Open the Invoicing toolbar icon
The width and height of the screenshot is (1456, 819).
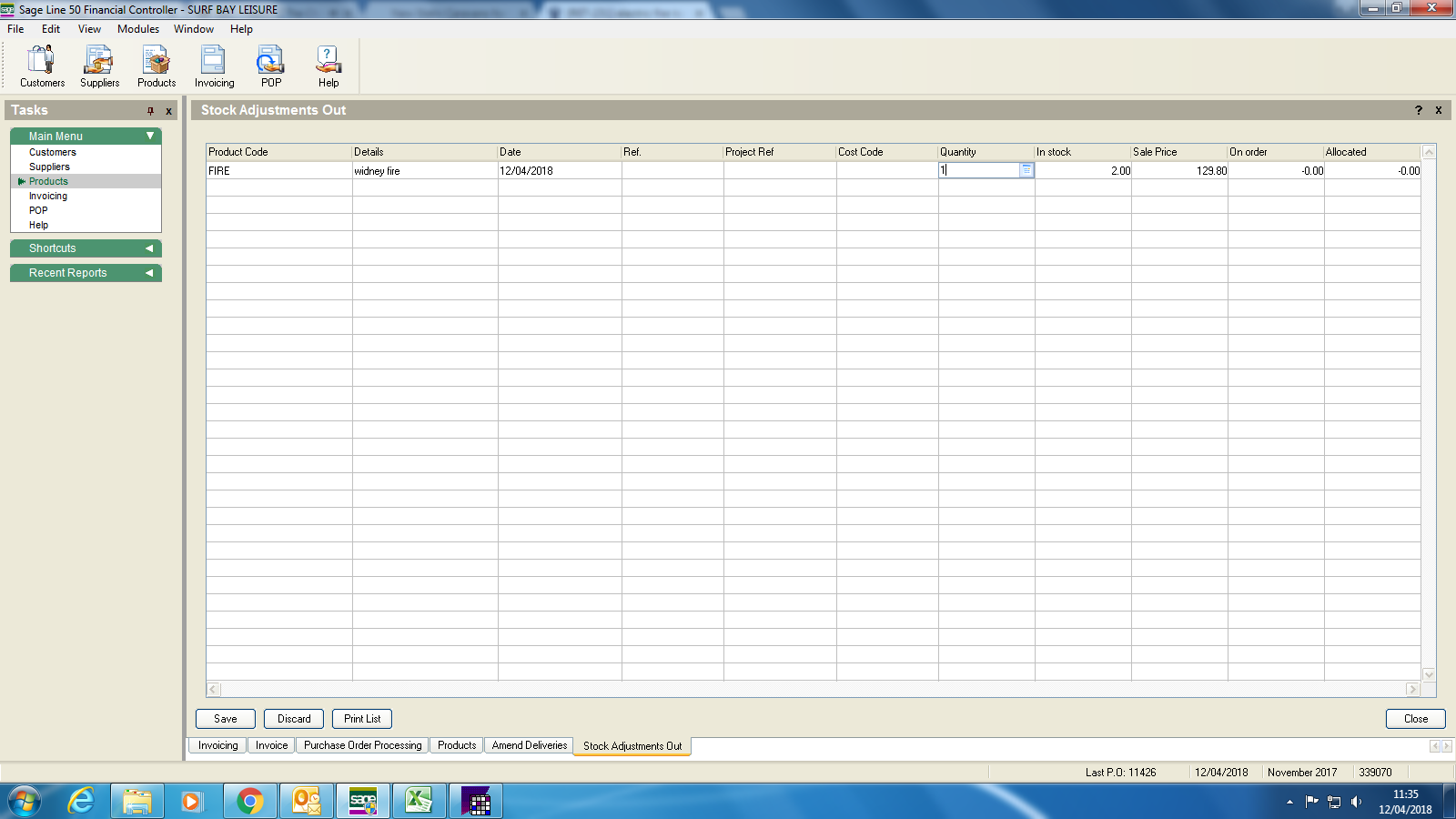[x=214, y=66]
